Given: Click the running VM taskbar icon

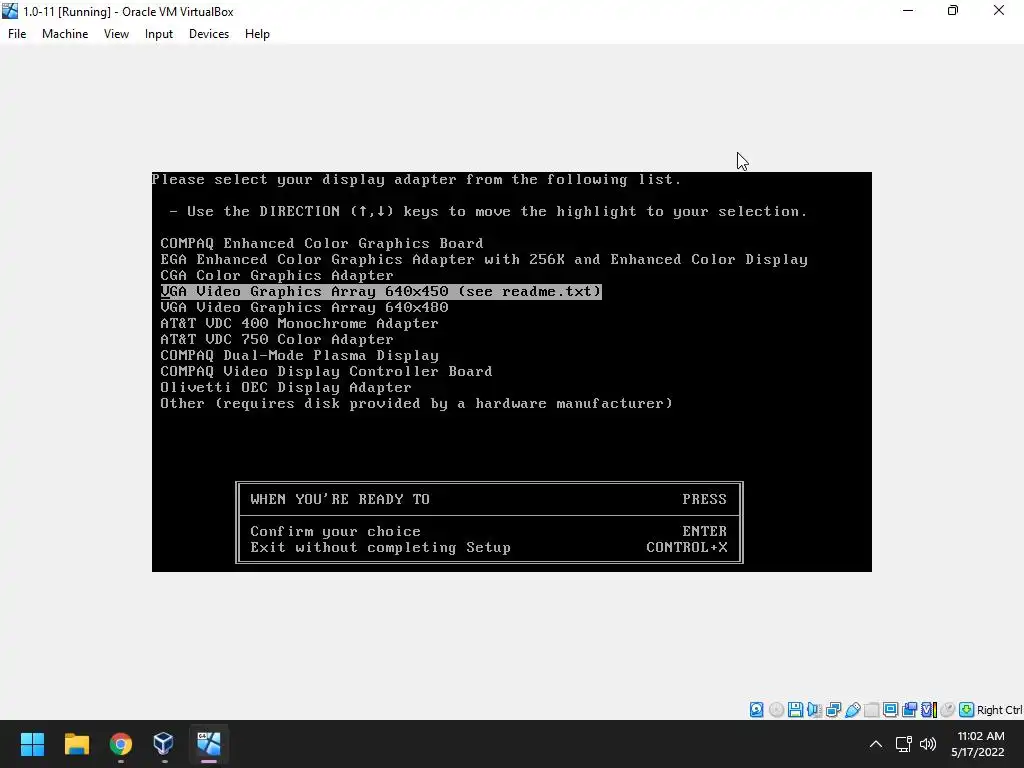Looking at the screenshot, I should (209, 744).
